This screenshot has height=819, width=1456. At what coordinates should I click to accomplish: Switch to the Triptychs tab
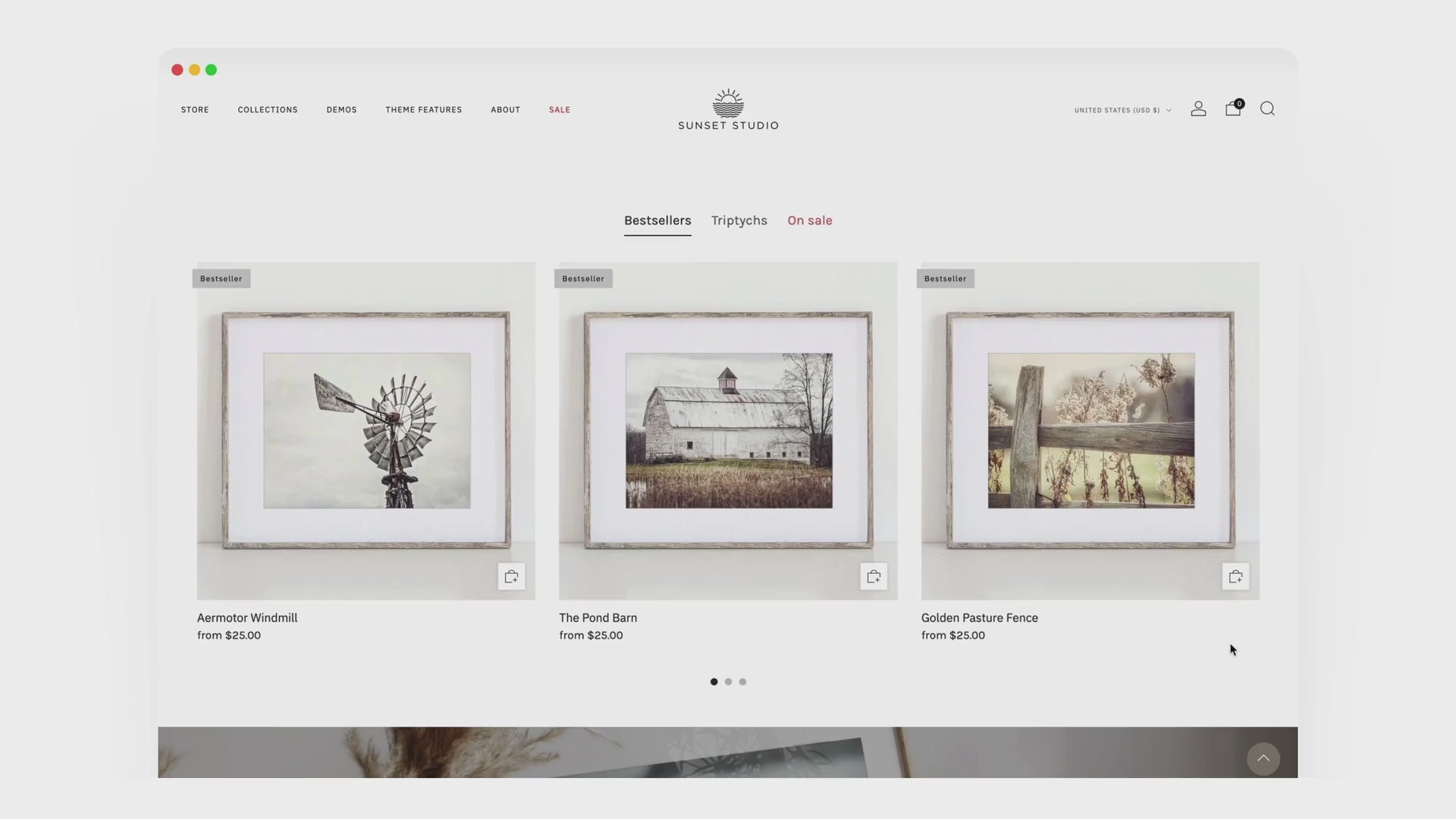739,221
